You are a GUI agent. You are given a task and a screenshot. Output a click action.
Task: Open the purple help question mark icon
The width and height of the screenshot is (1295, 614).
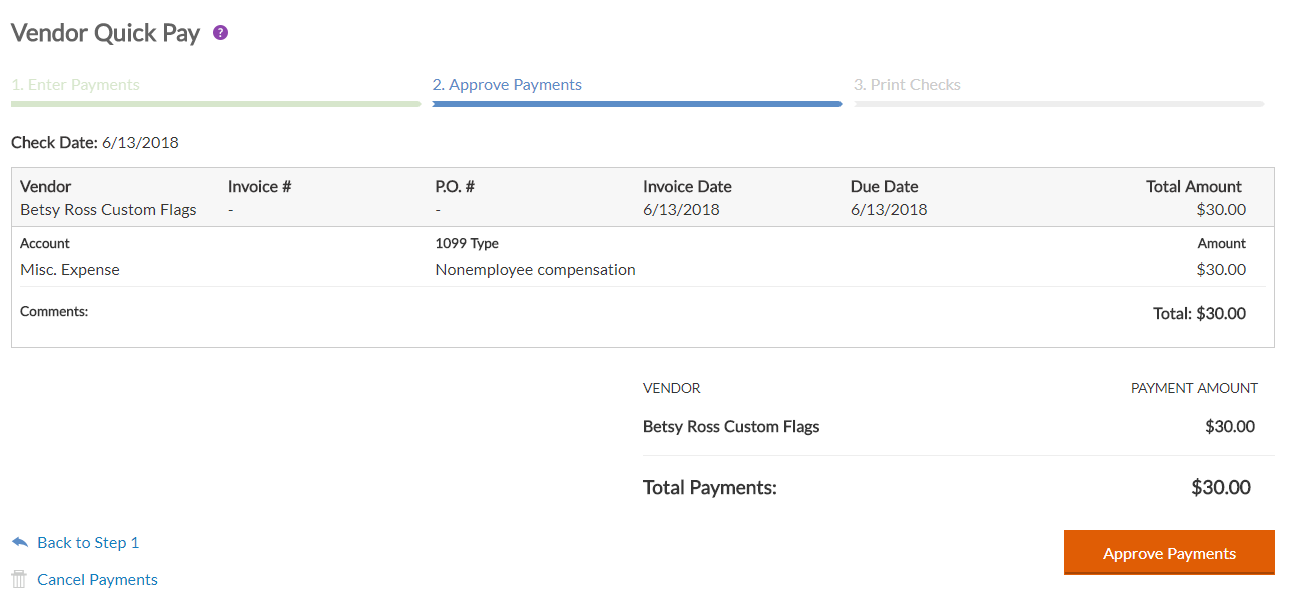[x=220, y=33]
